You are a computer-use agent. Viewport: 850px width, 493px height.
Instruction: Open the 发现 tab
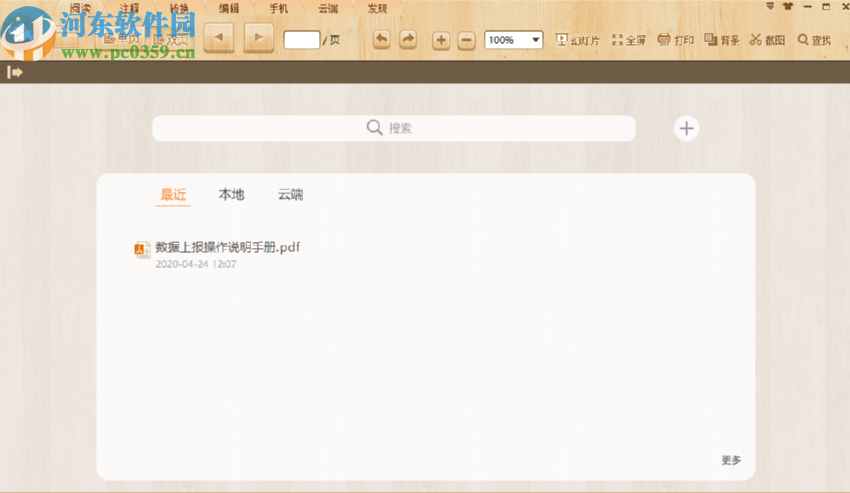pyautogui.click(x=377, y=9)
